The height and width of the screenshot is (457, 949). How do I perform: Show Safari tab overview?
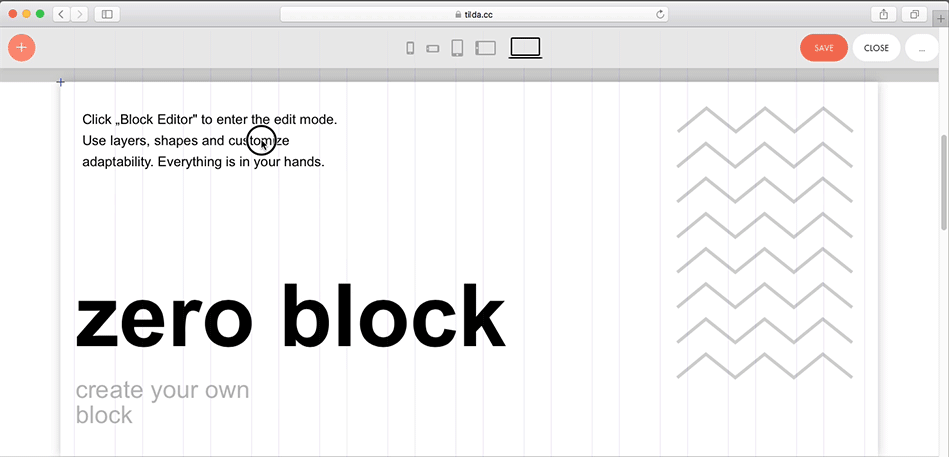point(915,14)
